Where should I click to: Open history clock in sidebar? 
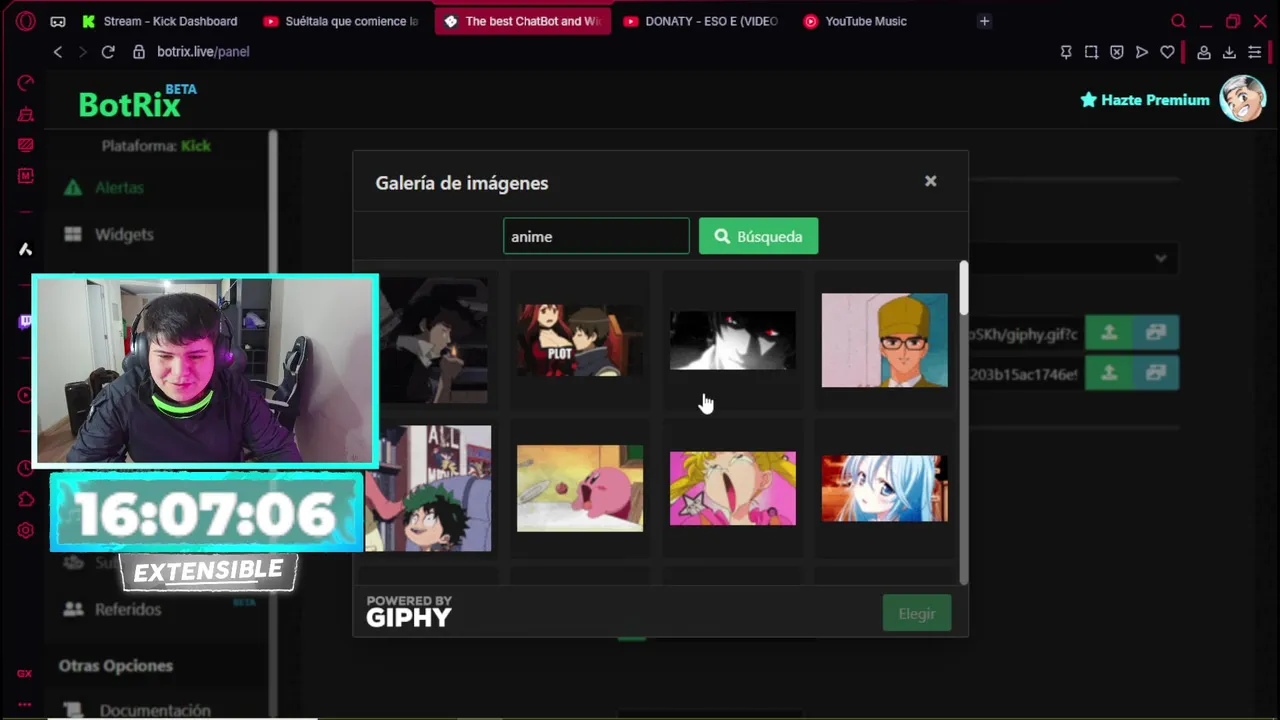click(26, 468)
